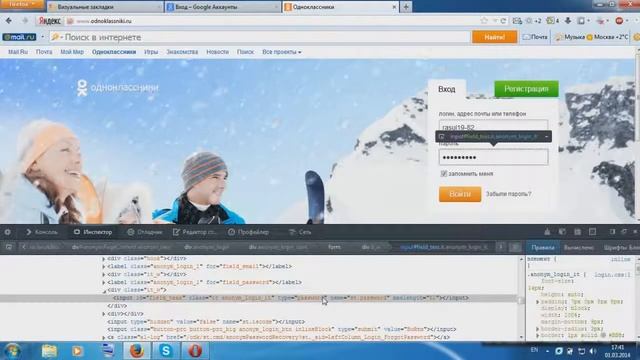Reload the page using the refresh icon
Image resolution: width=640 pixels, height=360 pixels.
tap(503, 21)
